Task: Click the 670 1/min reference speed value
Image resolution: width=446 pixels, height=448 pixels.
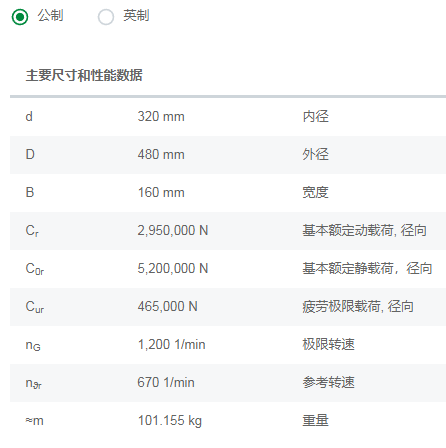Action: pos(166,383)
